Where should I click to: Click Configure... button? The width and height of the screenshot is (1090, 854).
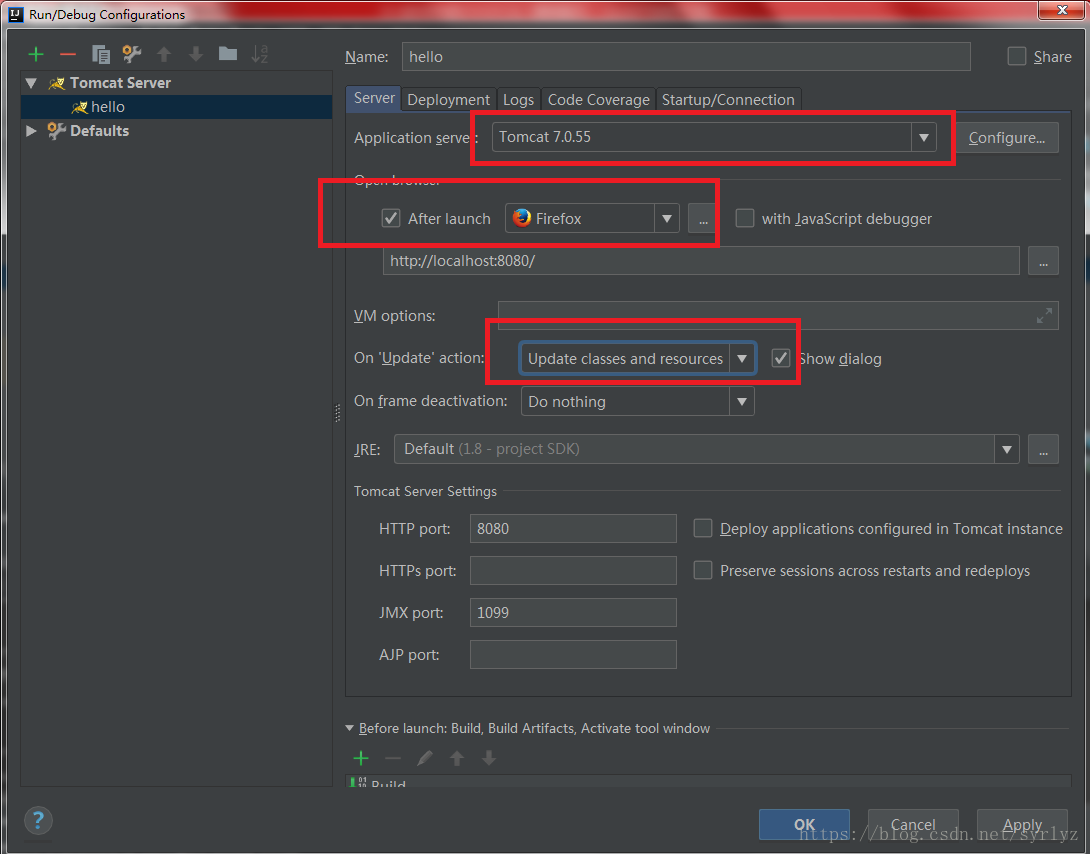(1007, 138)
